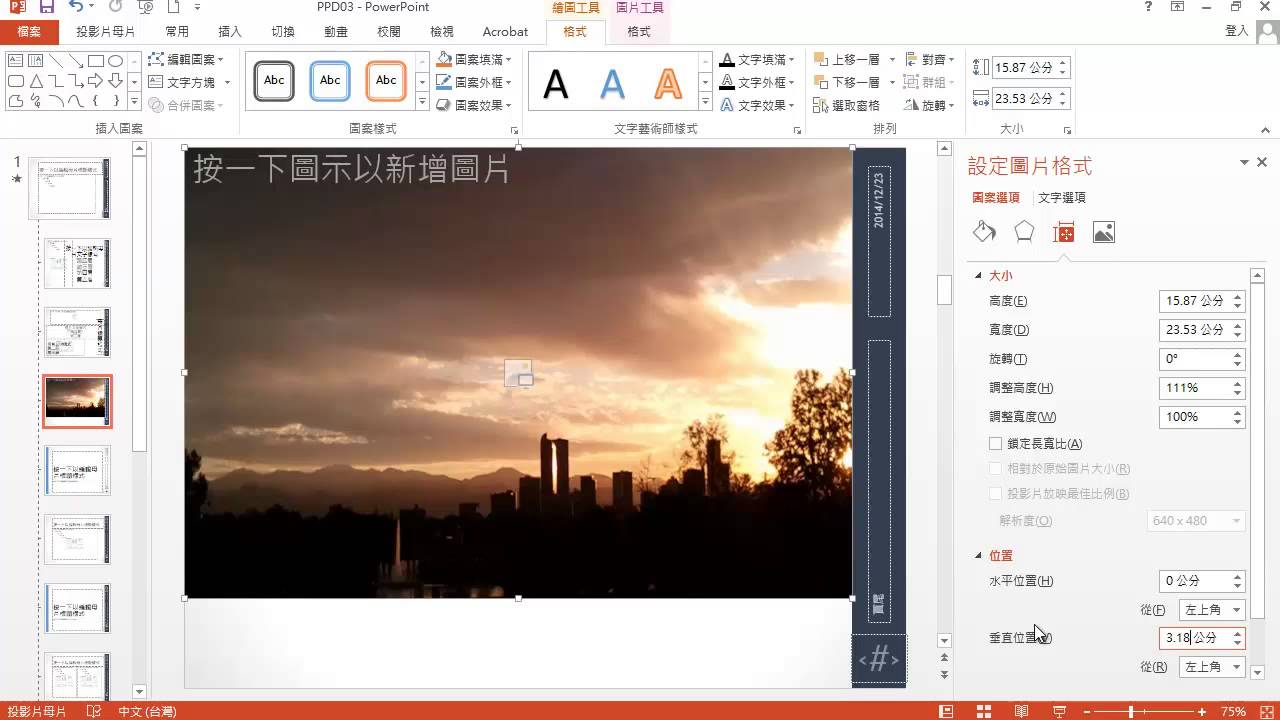Image resolution: width=1280 pixels, height=720 pixels.
Task: Switch to Acrobat ribbon tab
Action: pyautogui.click(x=505, y=31)
